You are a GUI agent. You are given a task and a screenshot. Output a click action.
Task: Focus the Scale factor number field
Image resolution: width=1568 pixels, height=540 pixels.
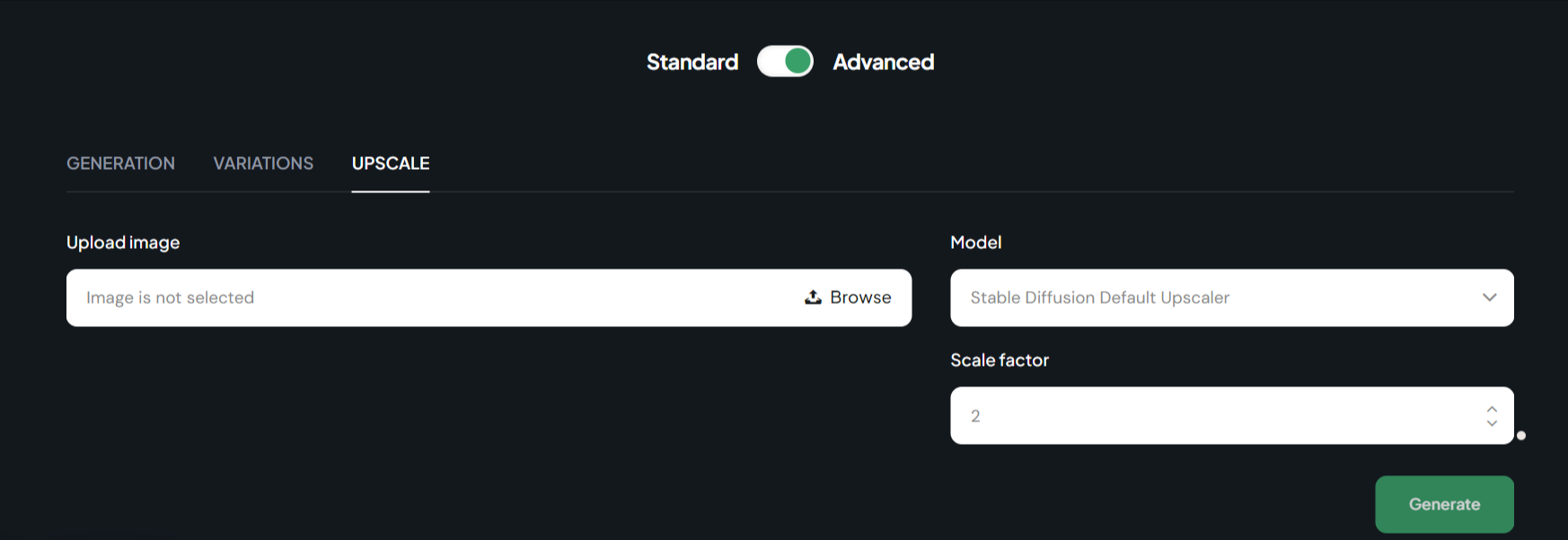pyautogui.click(x=1232, y=415)
